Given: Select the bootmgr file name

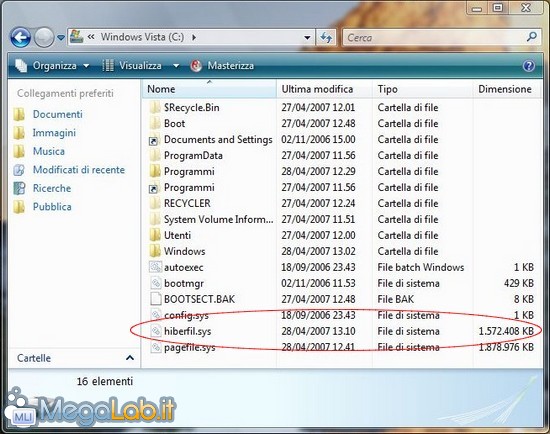Looking at the screenshot, I should pos(184,283).
